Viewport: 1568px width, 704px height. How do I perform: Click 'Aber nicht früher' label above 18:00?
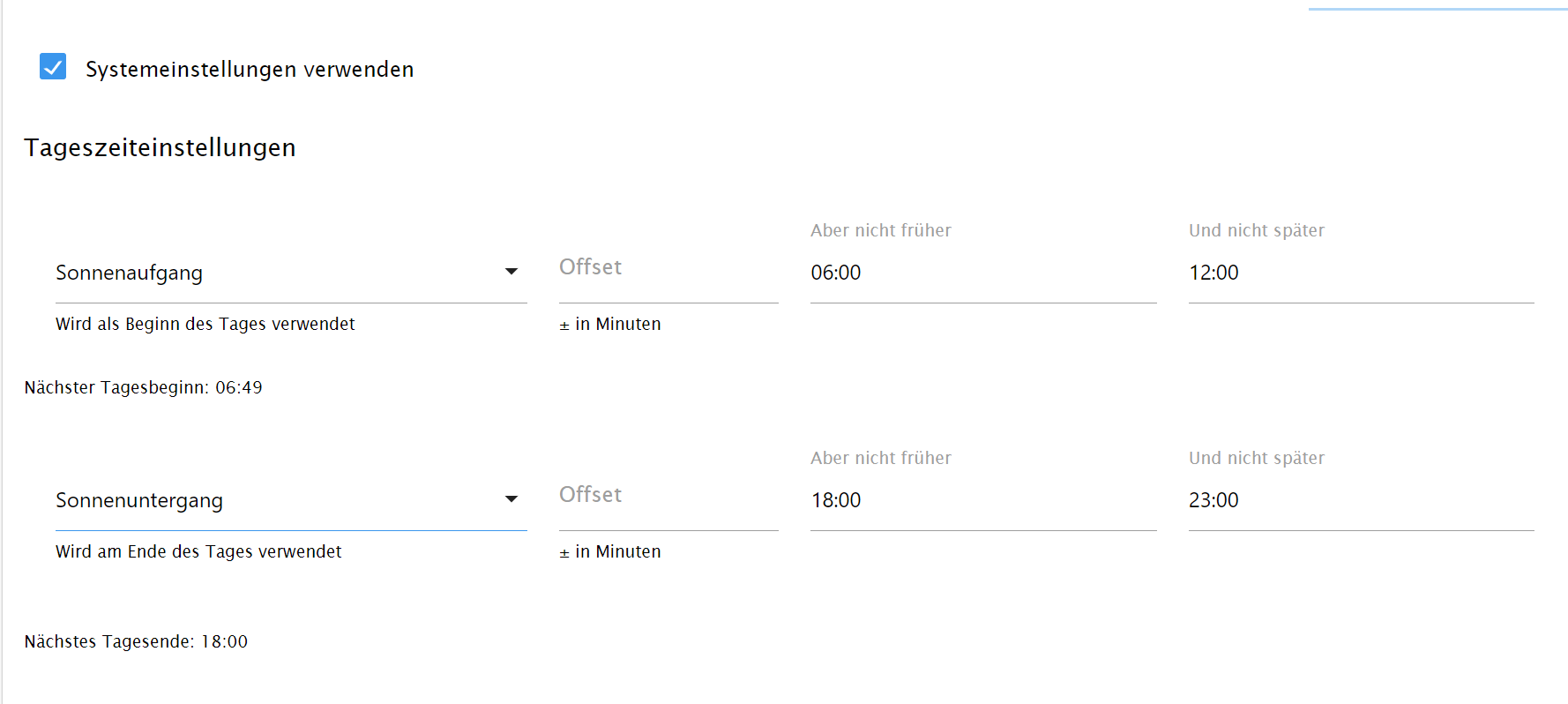880,458
